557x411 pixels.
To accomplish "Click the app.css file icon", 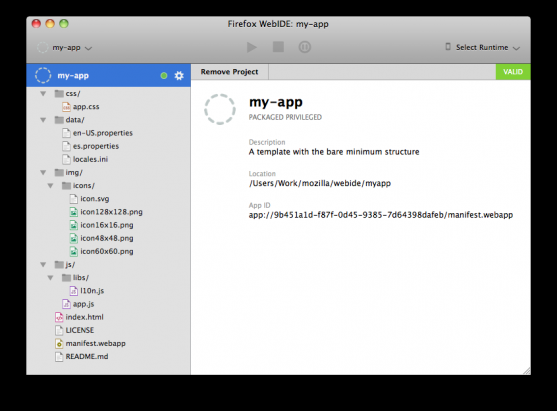I will click(66, 107).
